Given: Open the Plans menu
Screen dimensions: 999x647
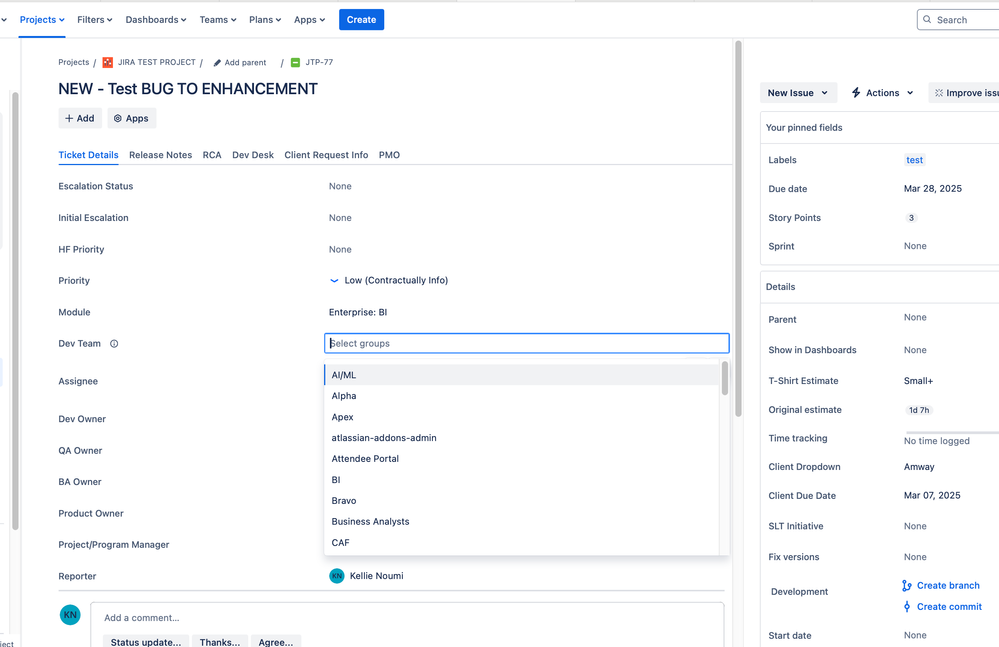Looking at the screenshot, I should click(x=265, y=20).
